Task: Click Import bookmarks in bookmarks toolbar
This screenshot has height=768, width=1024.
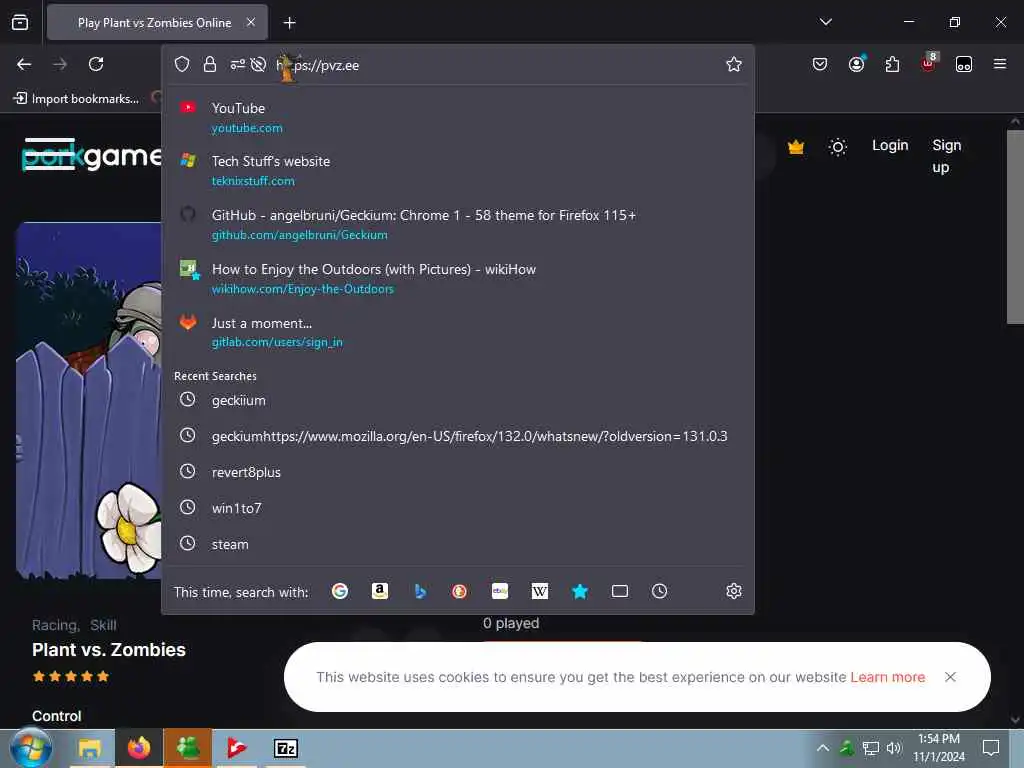Action: (76, 99)
